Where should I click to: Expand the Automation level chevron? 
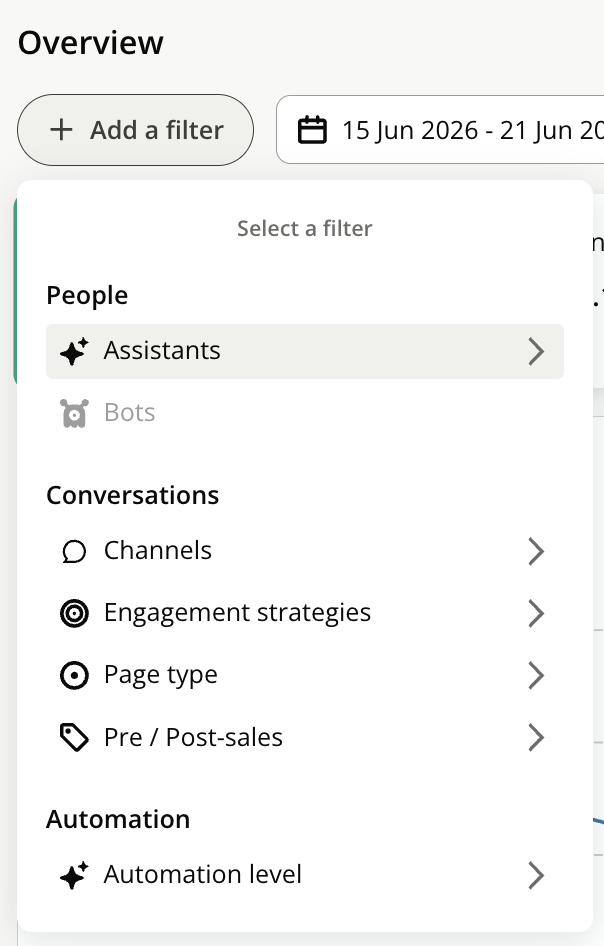point(536,875)
